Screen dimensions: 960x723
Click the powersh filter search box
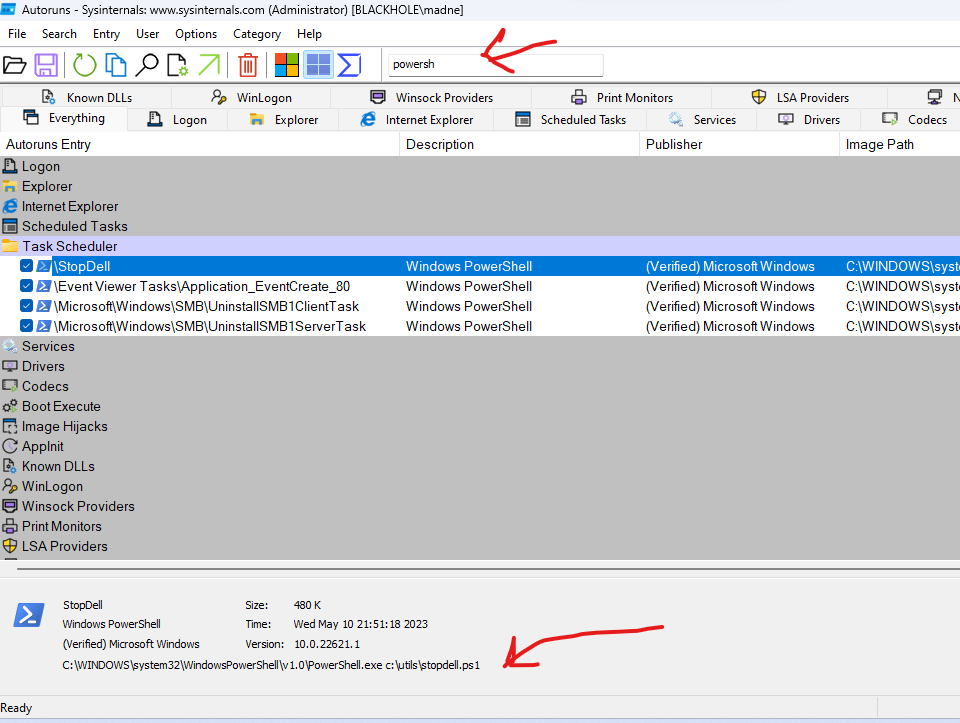pos(496,65)
